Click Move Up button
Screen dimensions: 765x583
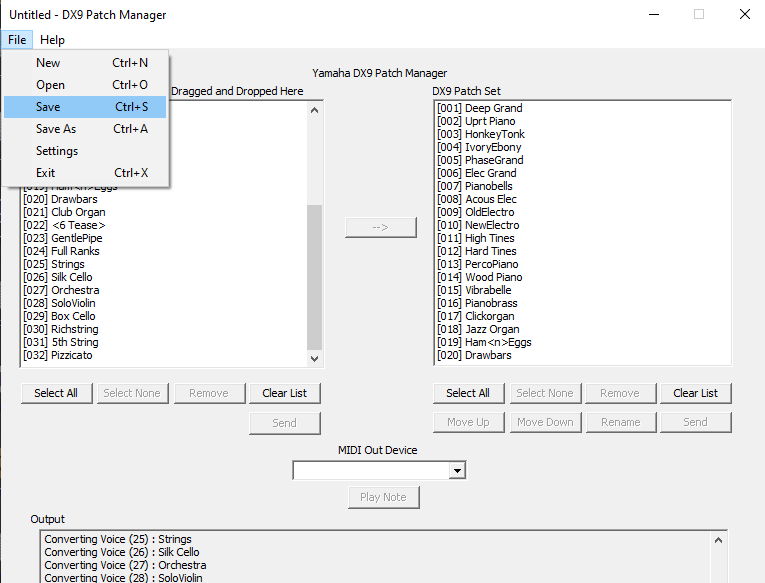tap(468, 422)
